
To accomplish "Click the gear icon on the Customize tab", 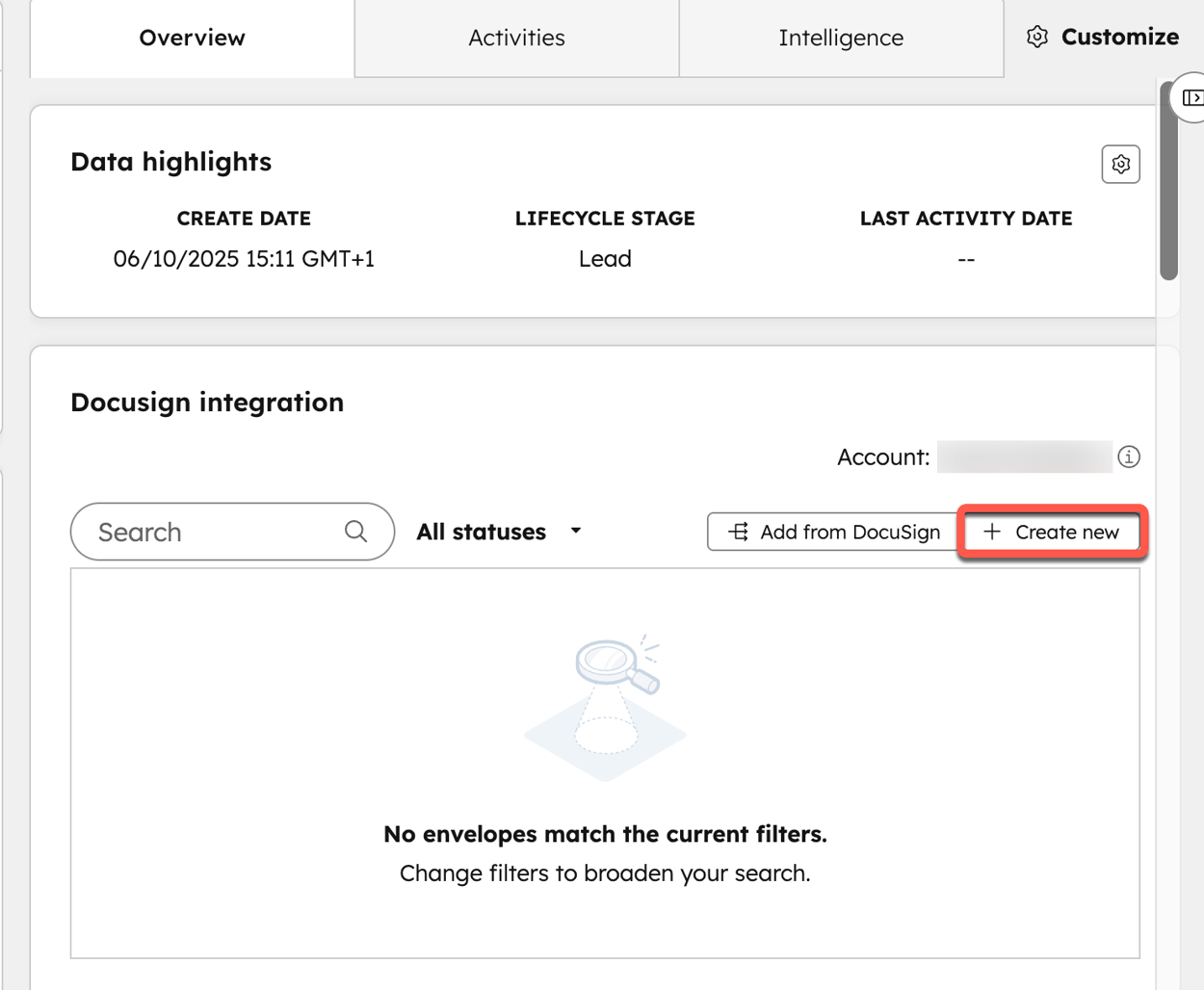I will point(1036,36).
